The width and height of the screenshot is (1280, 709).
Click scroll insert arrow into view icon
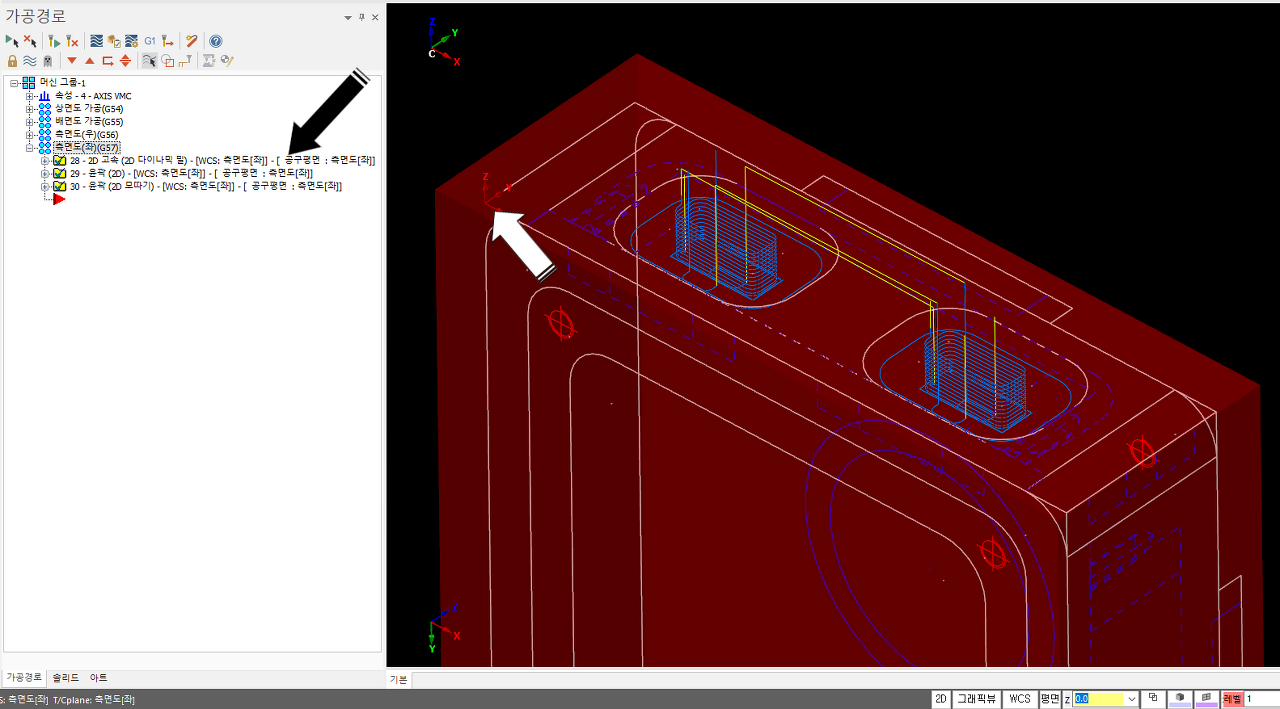pyautogui.click(x=125, y=61)
